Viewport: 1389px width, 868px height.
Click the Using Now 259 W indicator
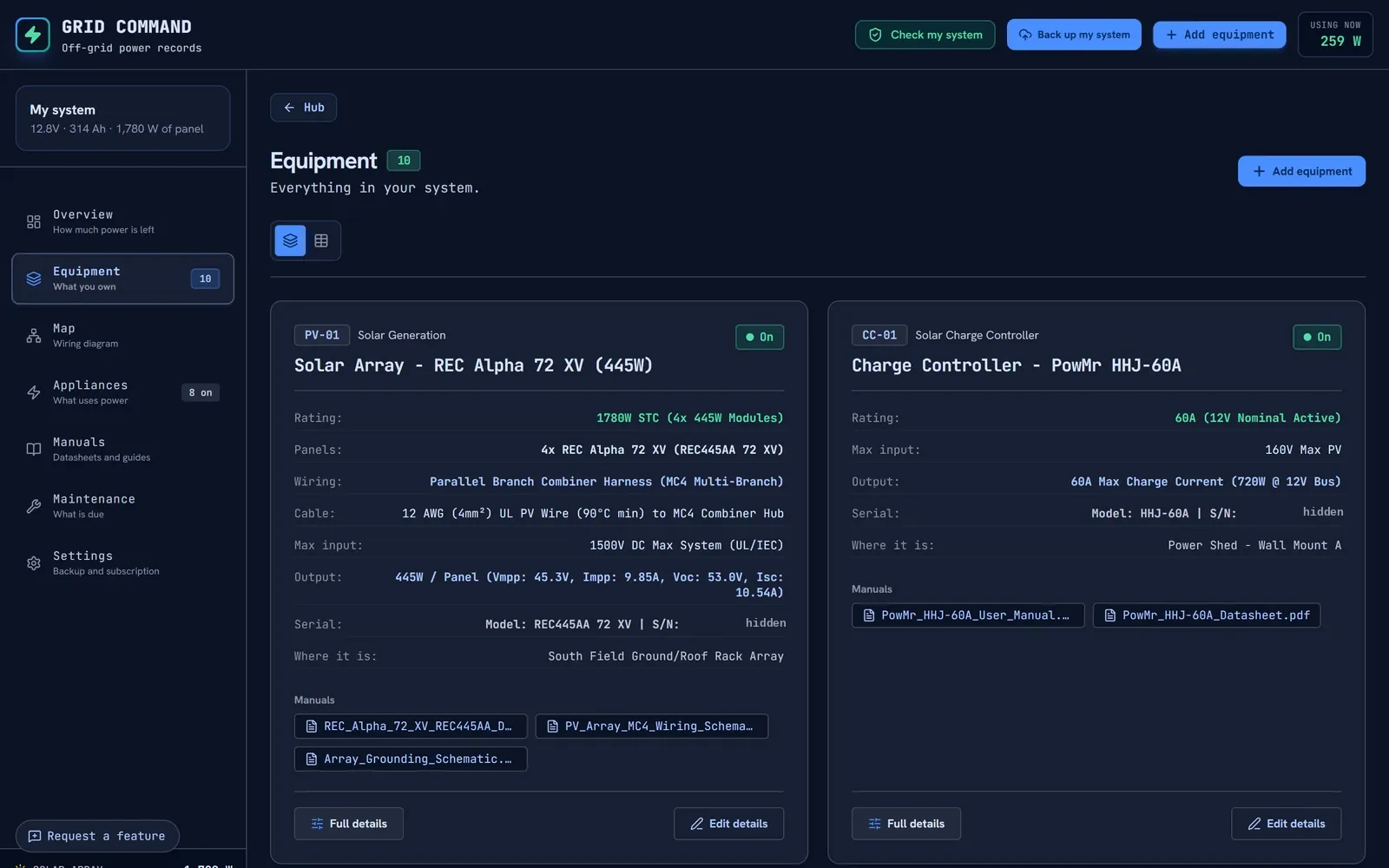tap(1335, 35)
